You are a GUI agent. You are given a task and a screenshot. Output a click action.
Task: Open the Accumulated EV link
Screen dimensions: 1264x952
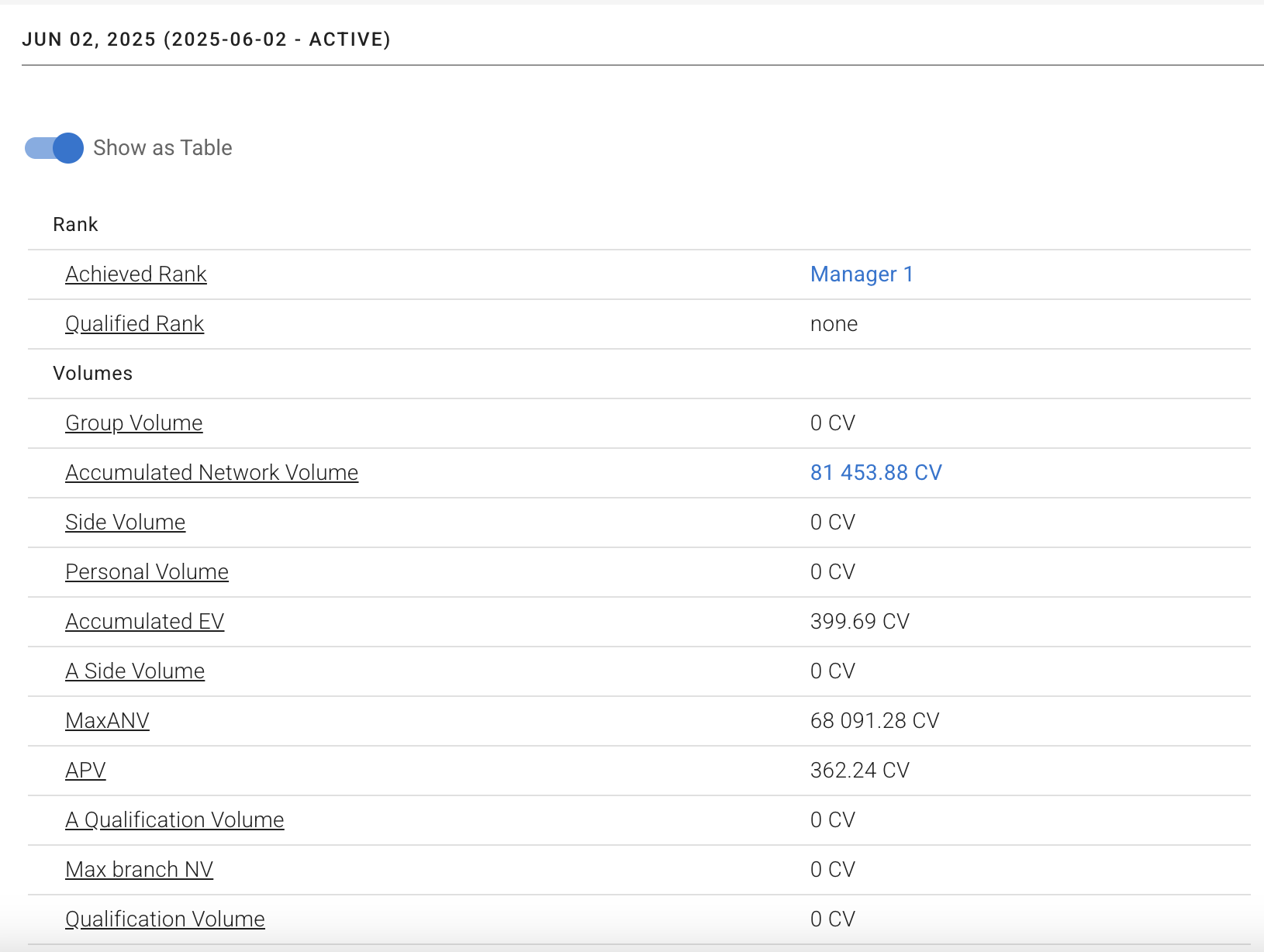(x=144, y=622)
